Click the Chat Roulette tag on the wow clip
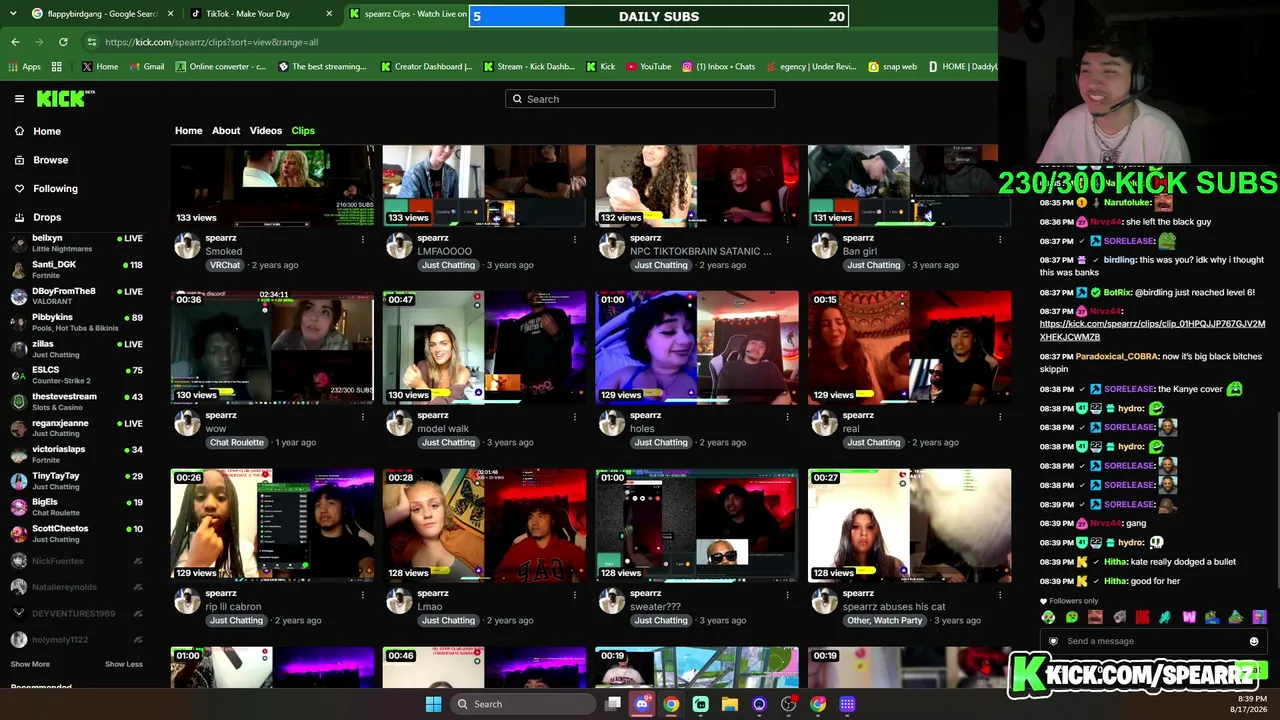Image resolution: width=1280 pixels, height=720 pixels. pyautogui.click(x=236, y=442)
